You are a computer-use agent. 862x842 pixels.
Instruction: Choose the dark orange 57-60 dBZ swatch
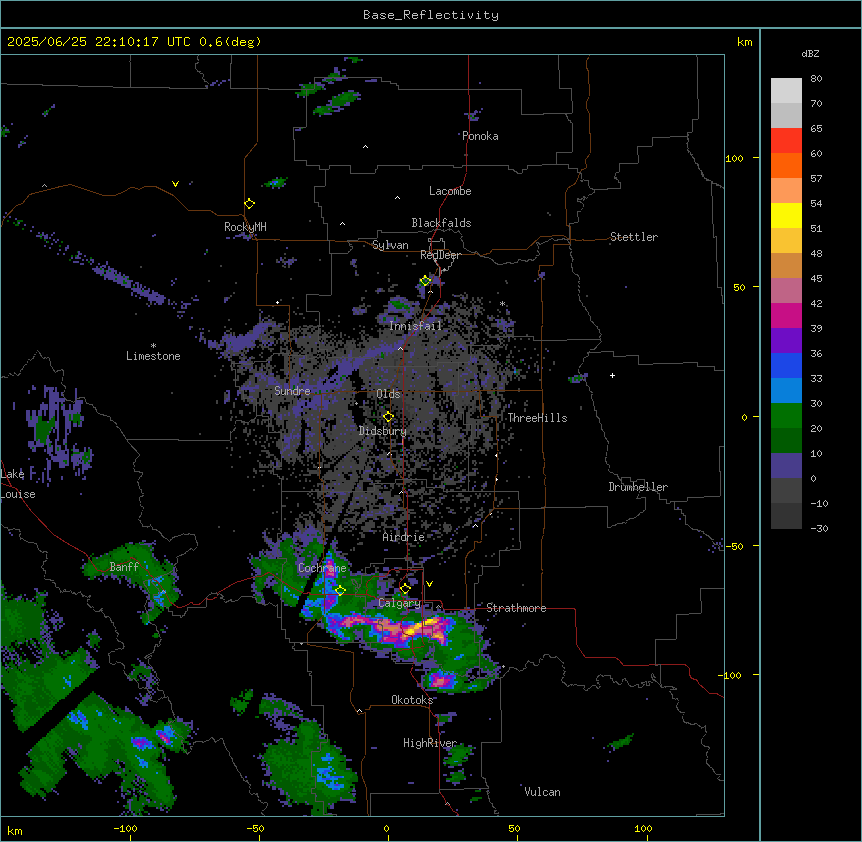786,166
